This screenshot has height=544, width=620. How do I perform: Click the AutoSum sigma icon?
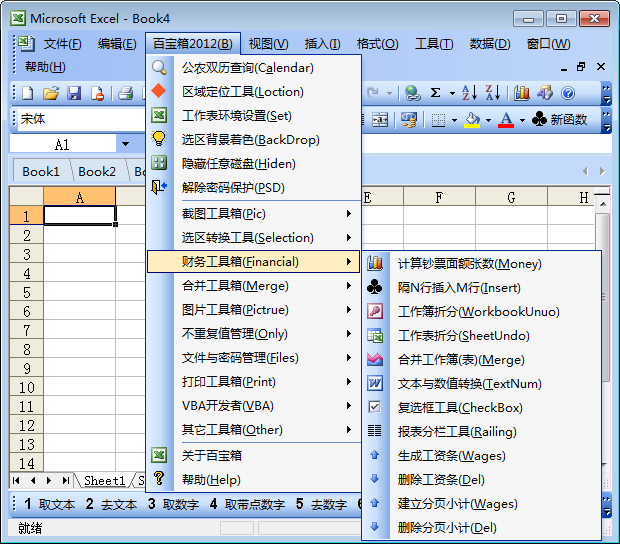(x=435, y=93)
